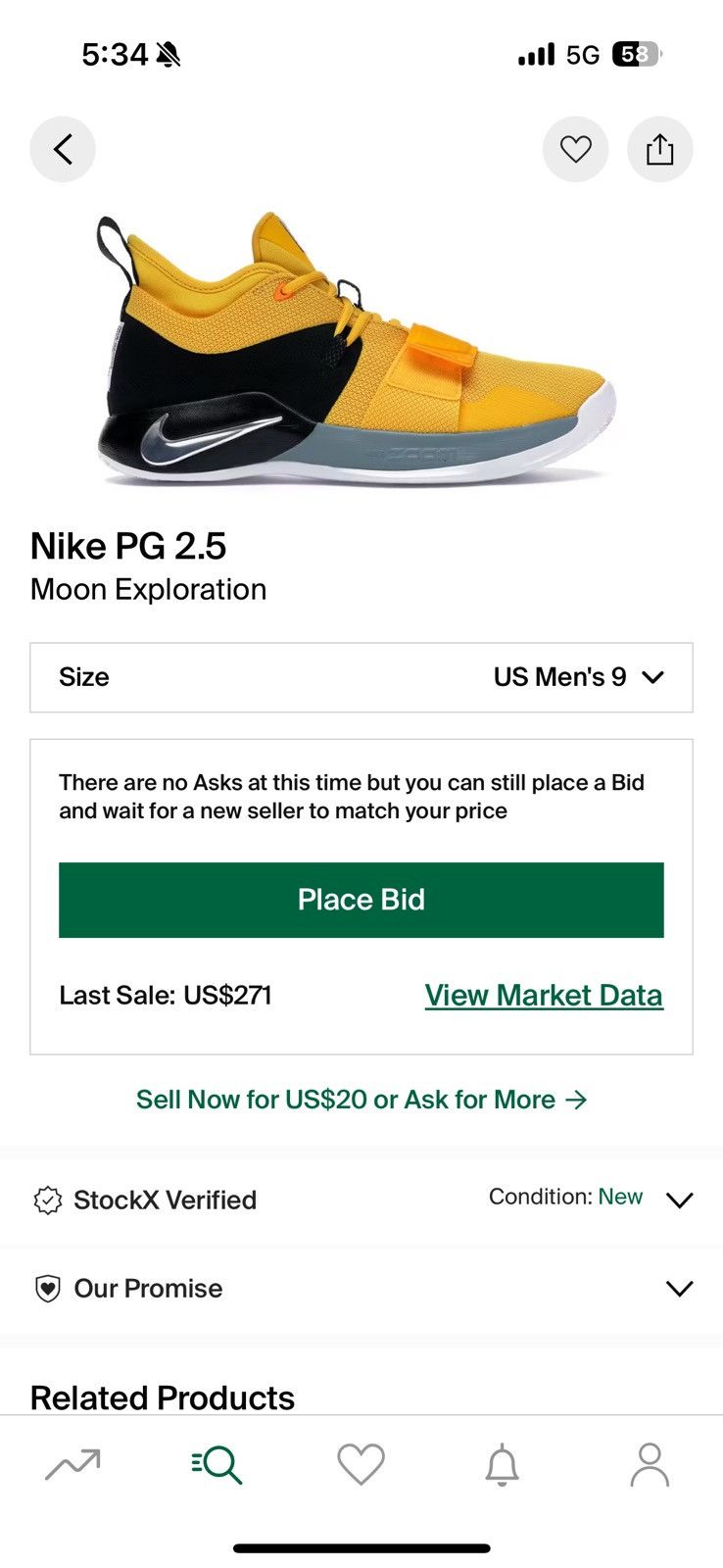Tap the Our Promise shield icon
This screenshot has height=1568, width=723.
click(x=48, y=1288)
